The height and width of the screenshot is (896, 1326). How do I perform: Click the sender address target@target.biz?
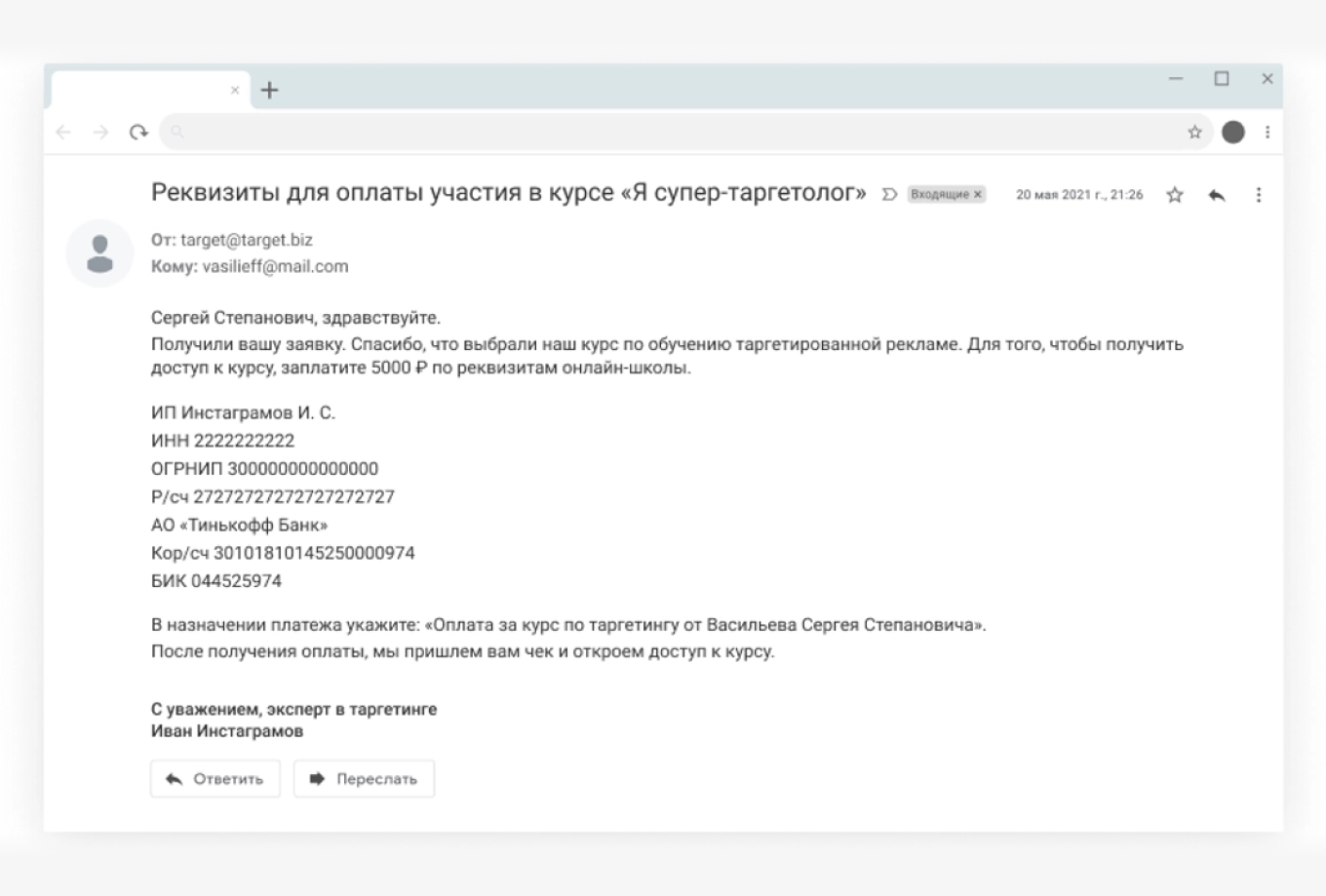248,238
